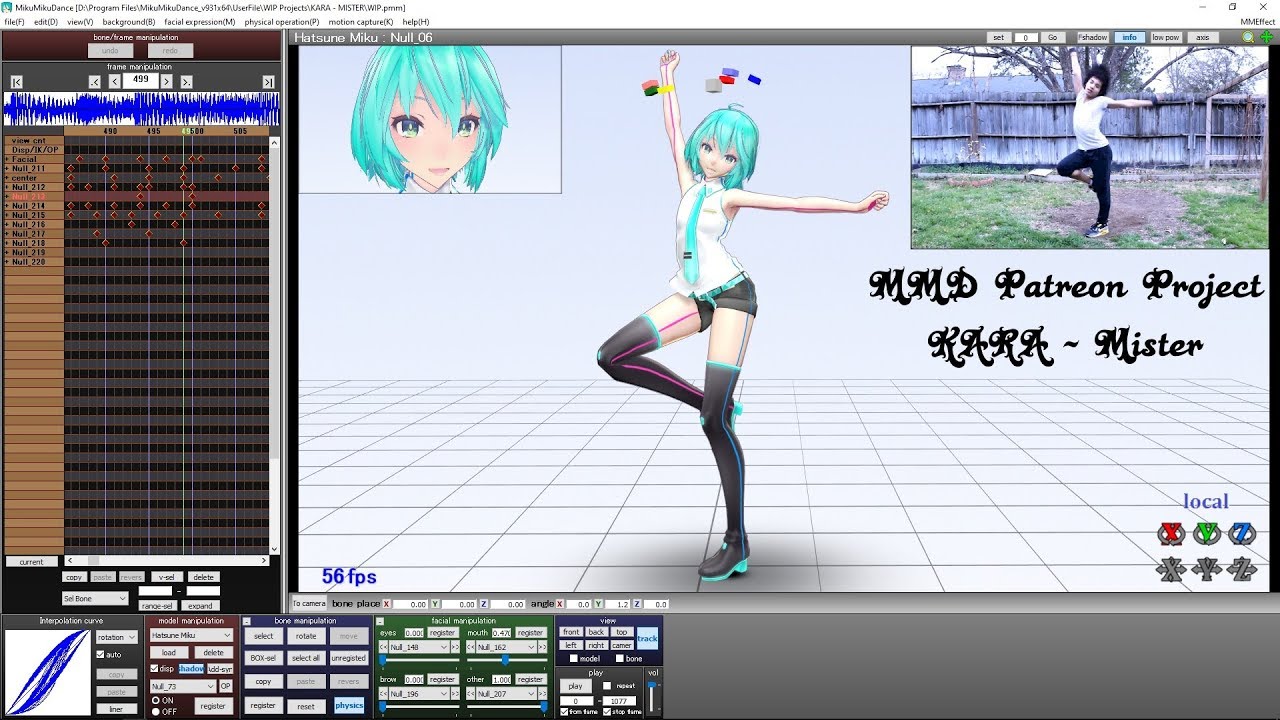Click the red X rotation axis icon
This screenshot has width=1280, height=720.
(1171, 533)
